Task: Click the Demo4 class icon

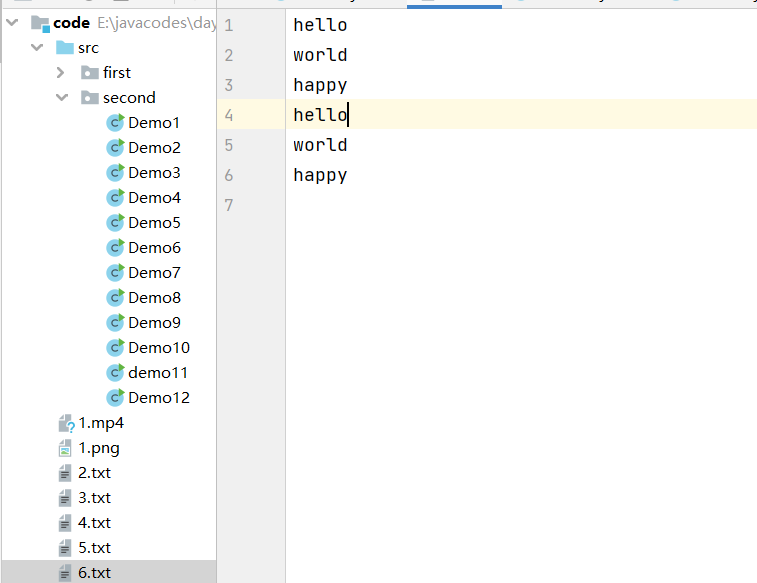Action: [x=115, y=198]
